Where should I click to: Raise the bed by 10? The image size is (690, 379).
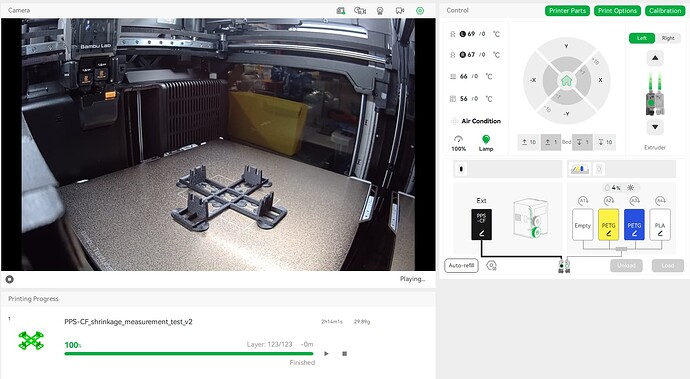pos(529,142)
